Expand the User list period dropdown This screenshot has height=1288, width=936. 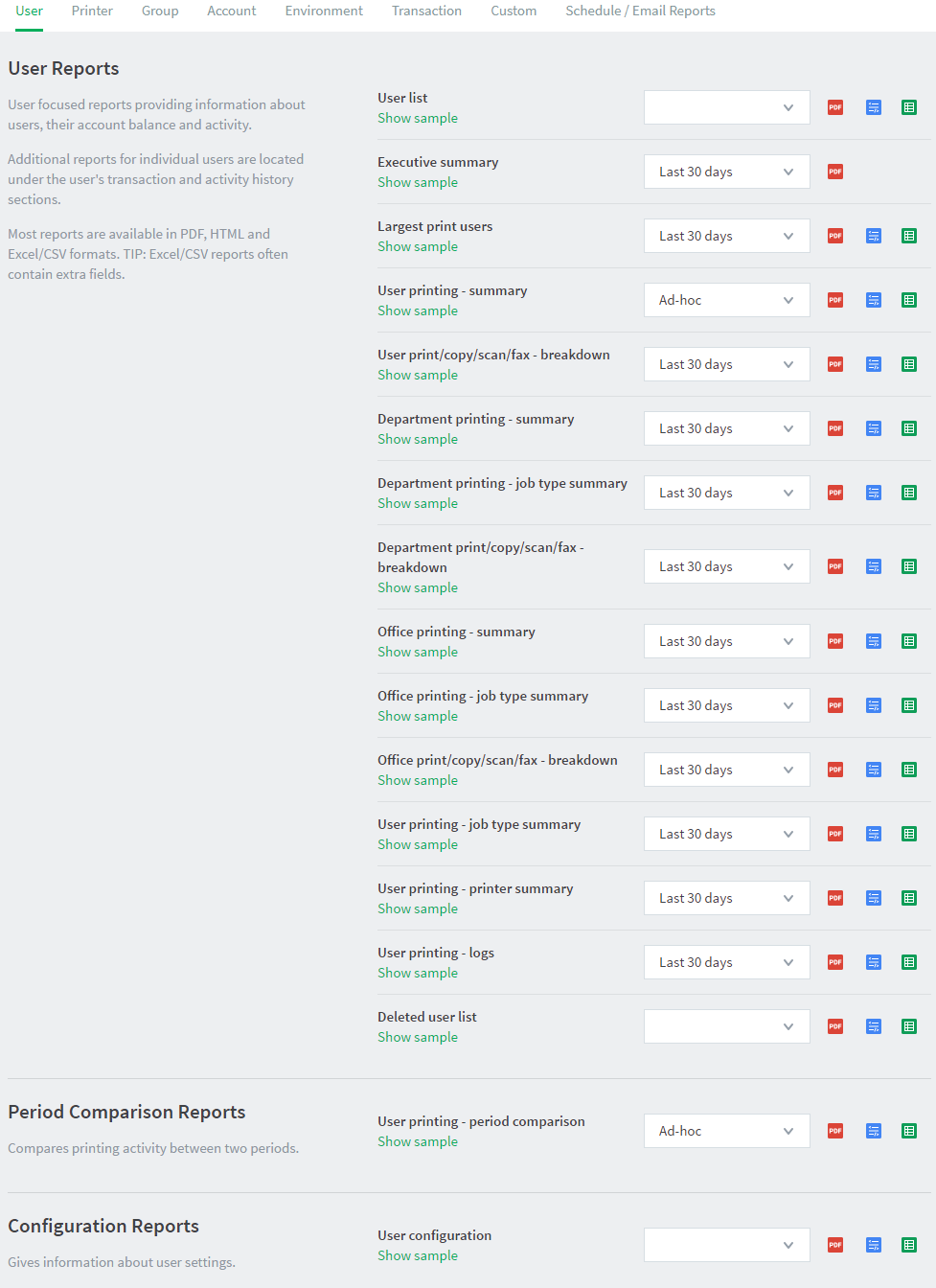click(727, 107)
